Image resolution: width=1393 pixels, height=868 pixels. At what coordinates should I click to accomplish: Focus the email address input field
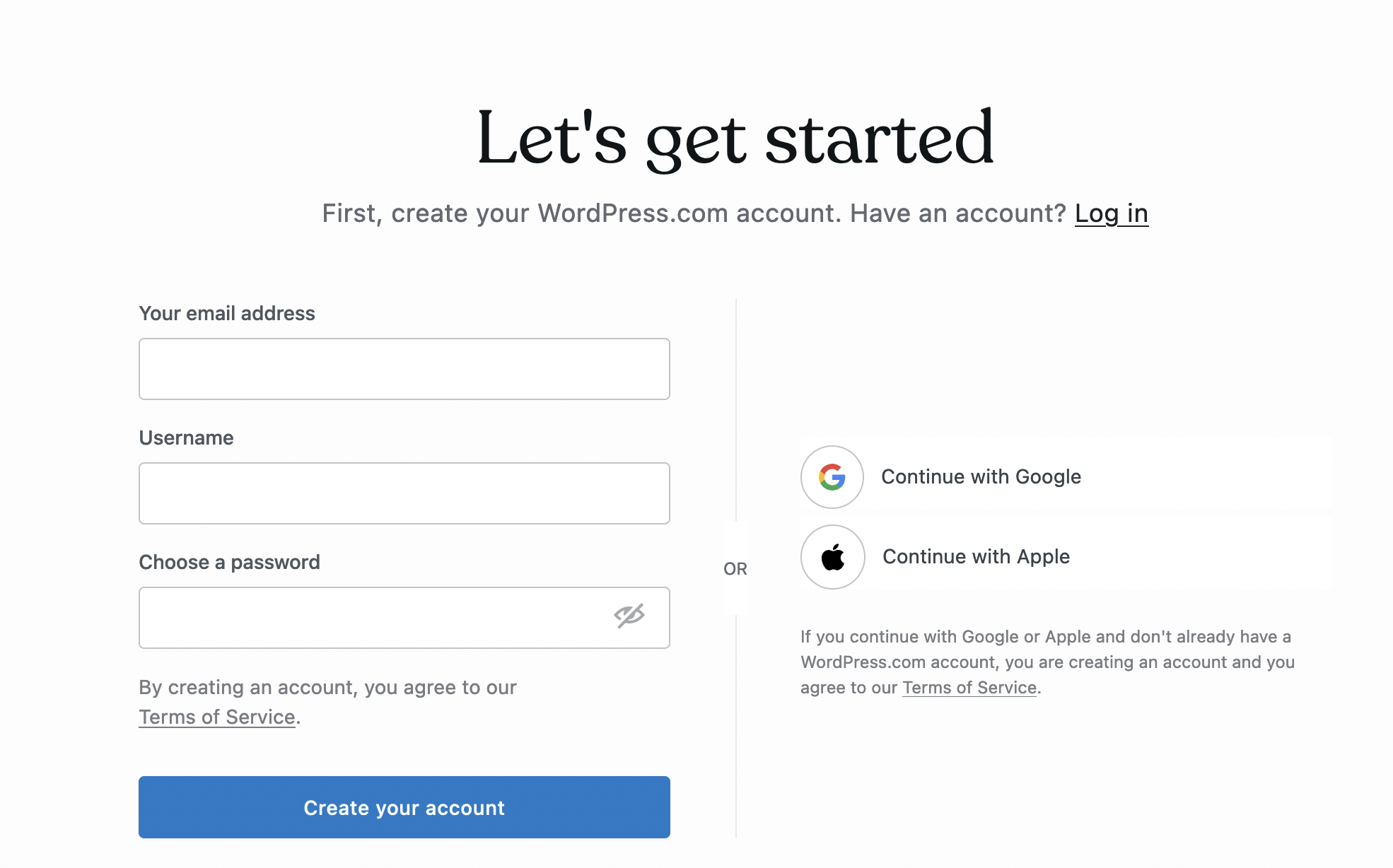[404, 369]
